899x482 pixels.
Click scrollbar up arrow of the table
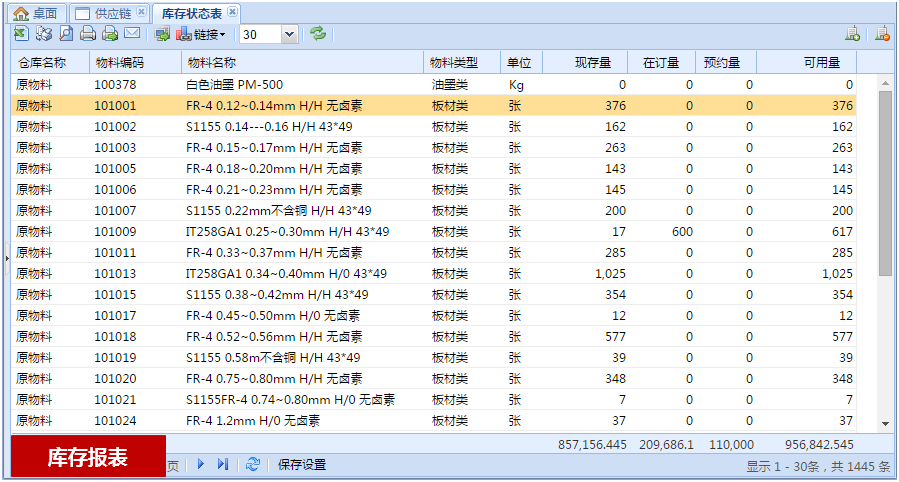click(x=885, y=83)
